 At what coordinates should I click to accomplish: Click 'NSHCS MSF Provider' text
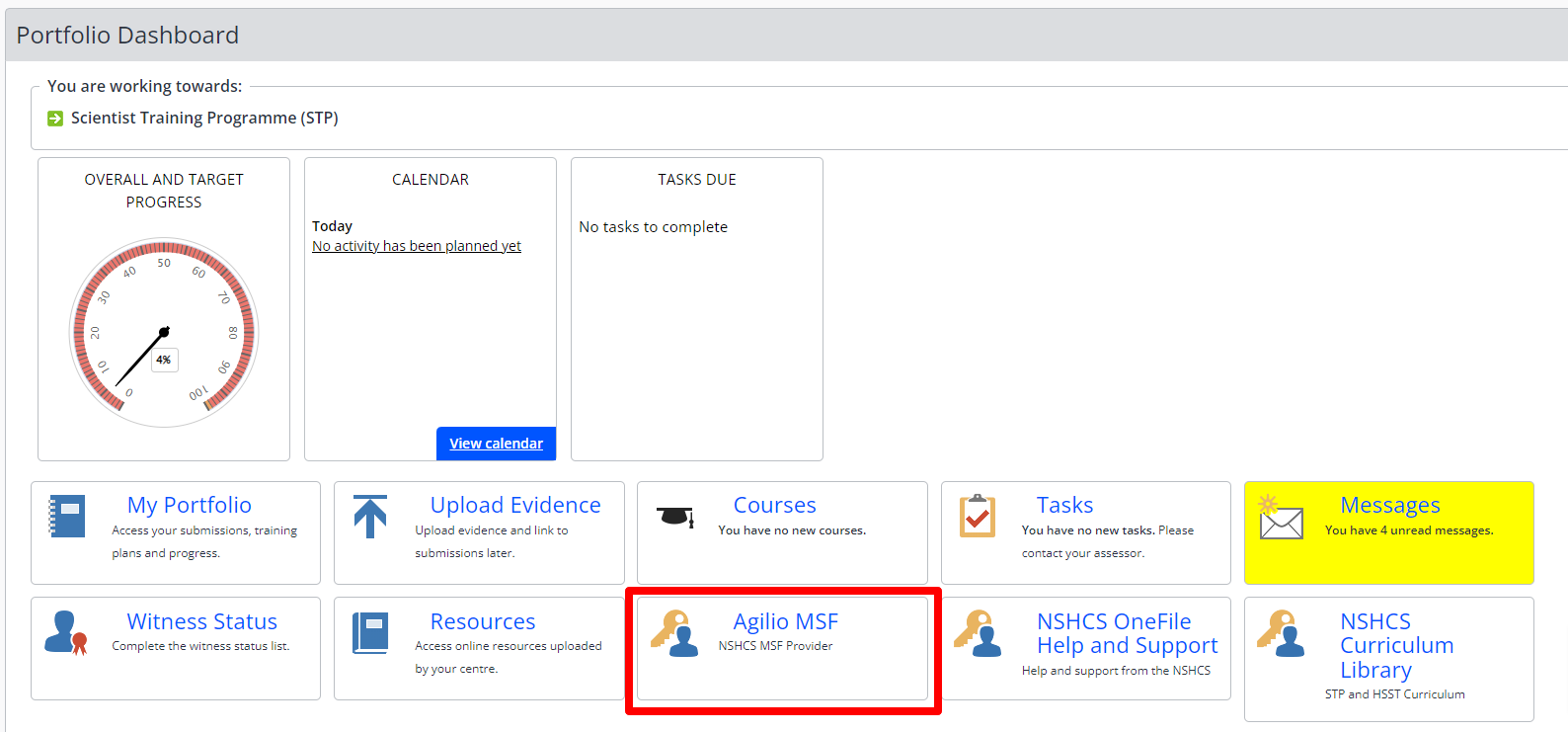click(x=775, y=646)
